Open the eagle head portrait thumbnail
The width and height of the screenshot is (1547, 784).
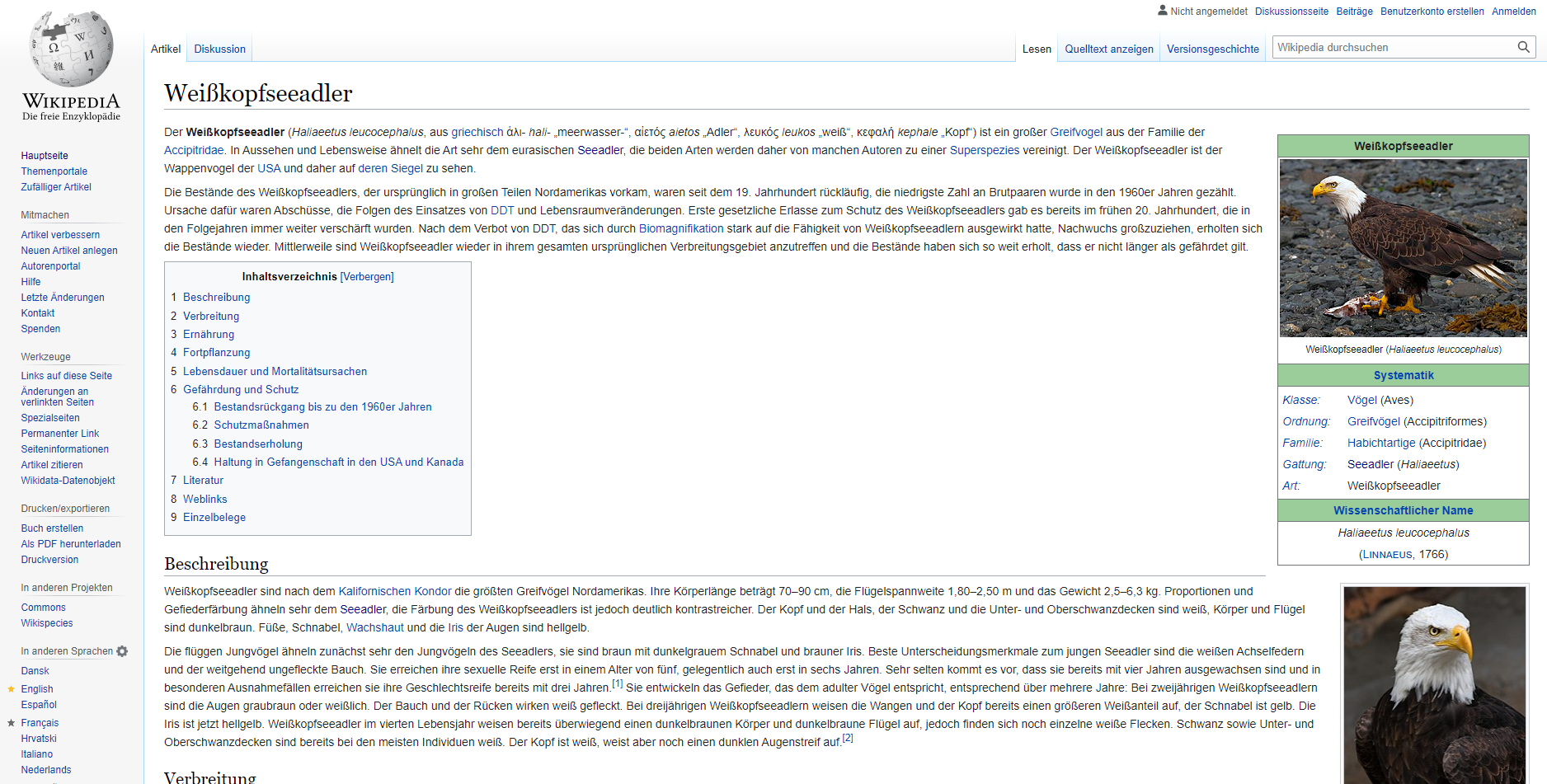(1434, 685)
